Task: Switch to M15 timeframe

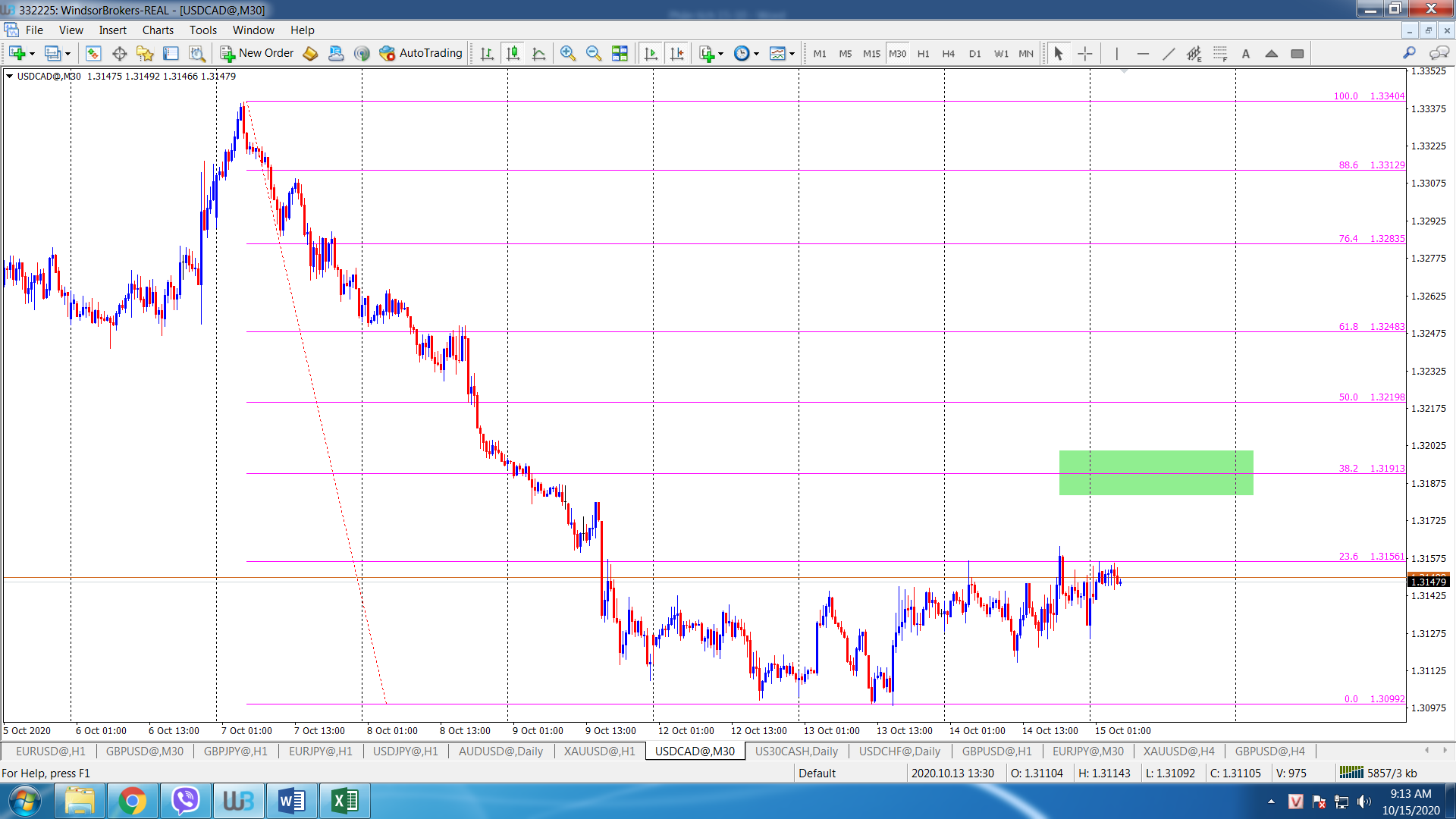Action: point(871,54)
